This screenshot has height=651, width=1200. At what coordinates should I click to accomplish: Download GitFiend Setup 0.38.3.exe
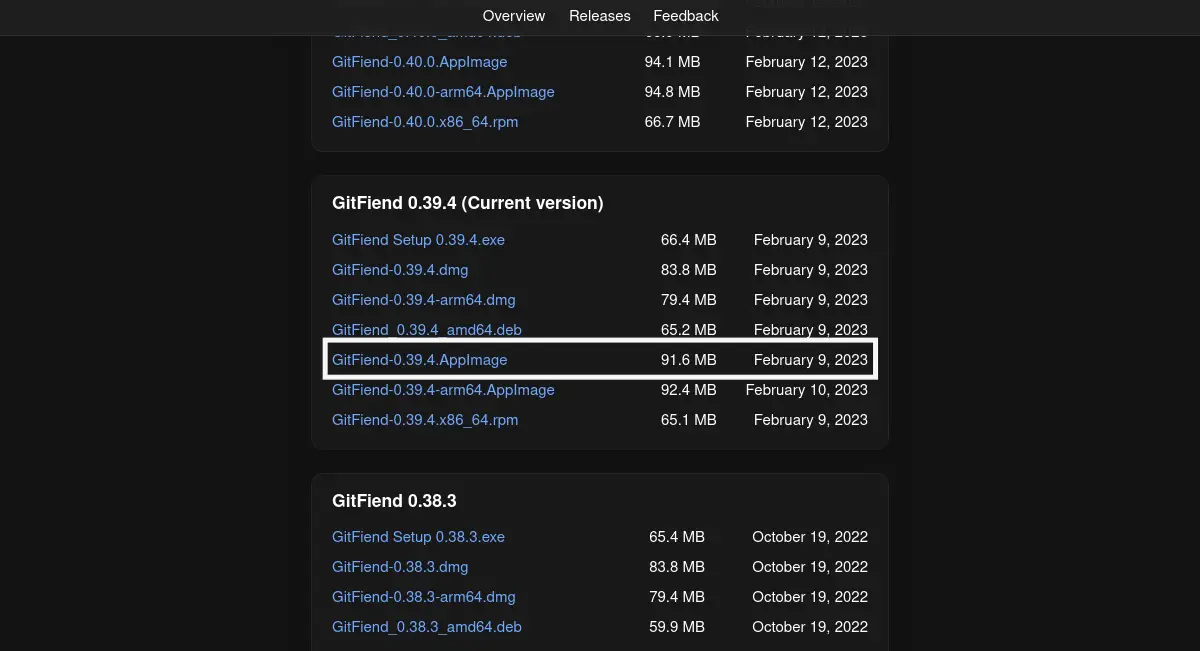[x=419, y=537]
